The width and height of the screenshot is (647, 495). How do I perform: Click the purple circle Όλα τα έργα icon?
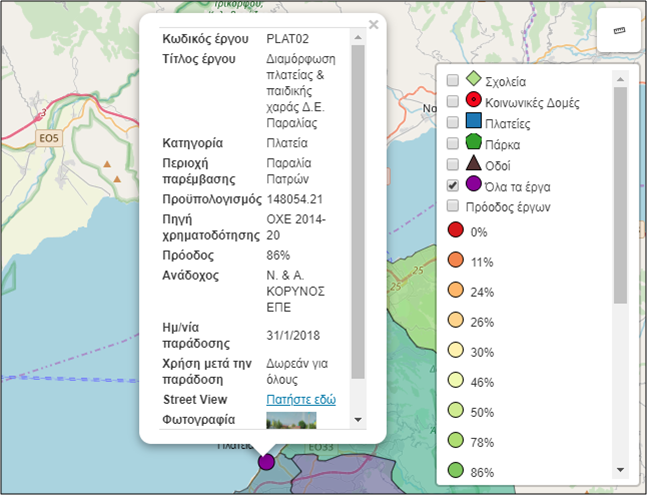pyautogui.click(x=474, y=185)
